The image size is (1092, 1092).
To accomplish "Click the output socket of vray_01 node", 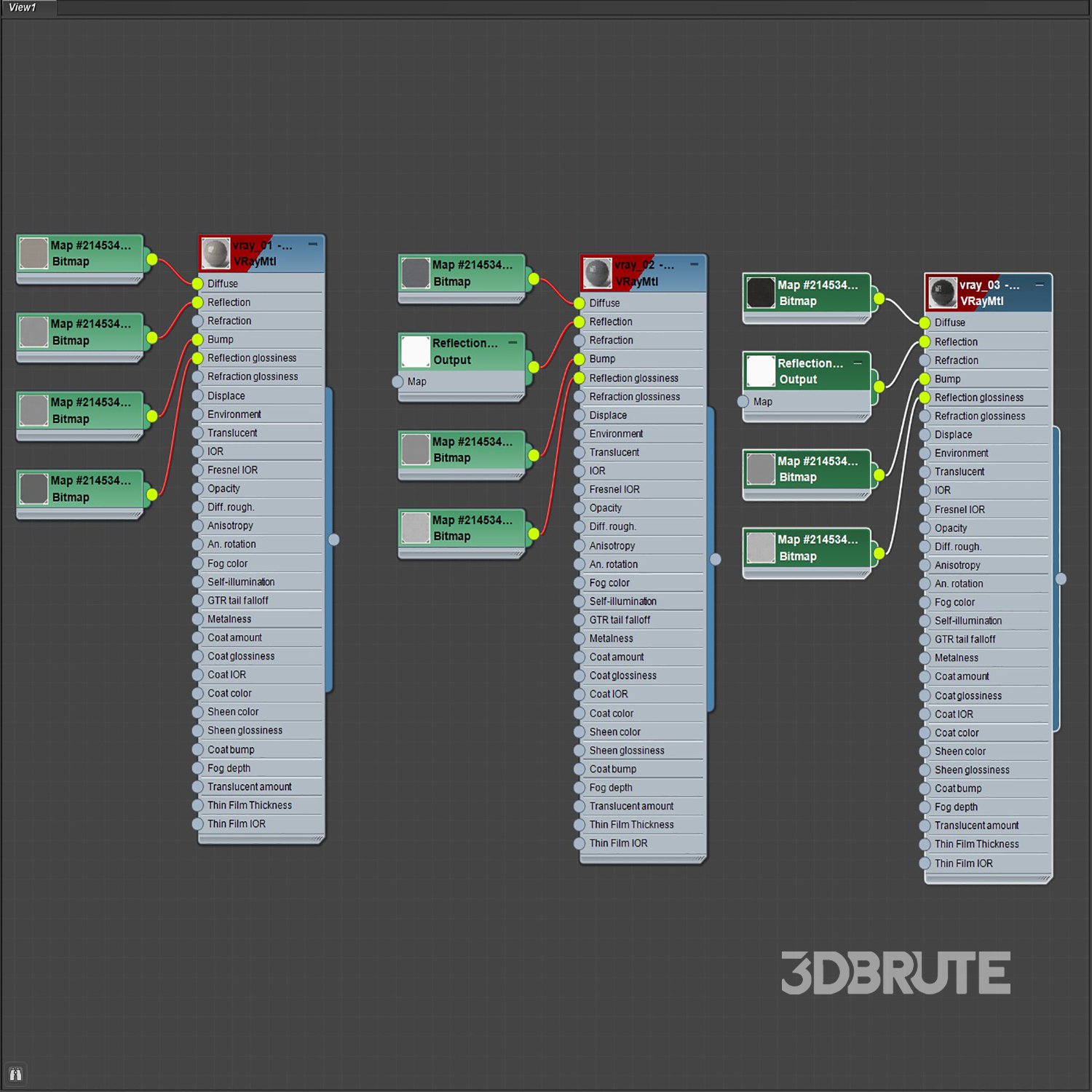I will 333,539.
